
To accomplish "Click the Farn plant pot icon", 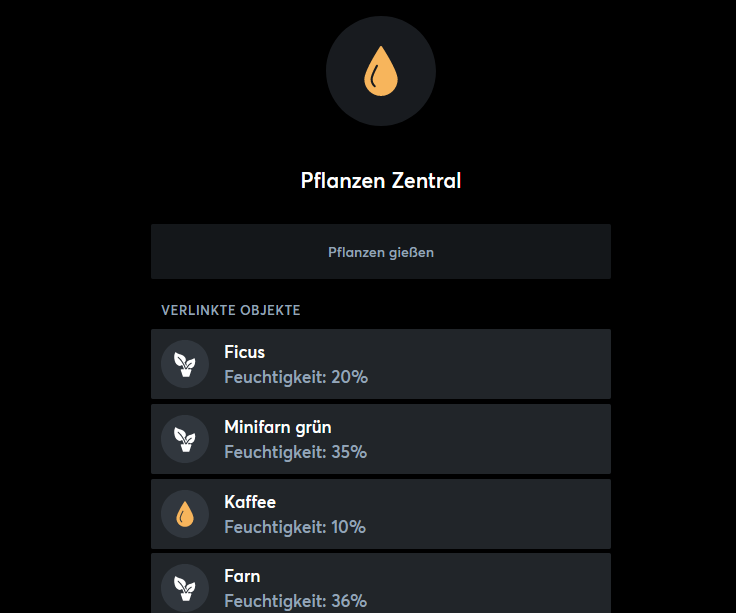I will 185,588.
